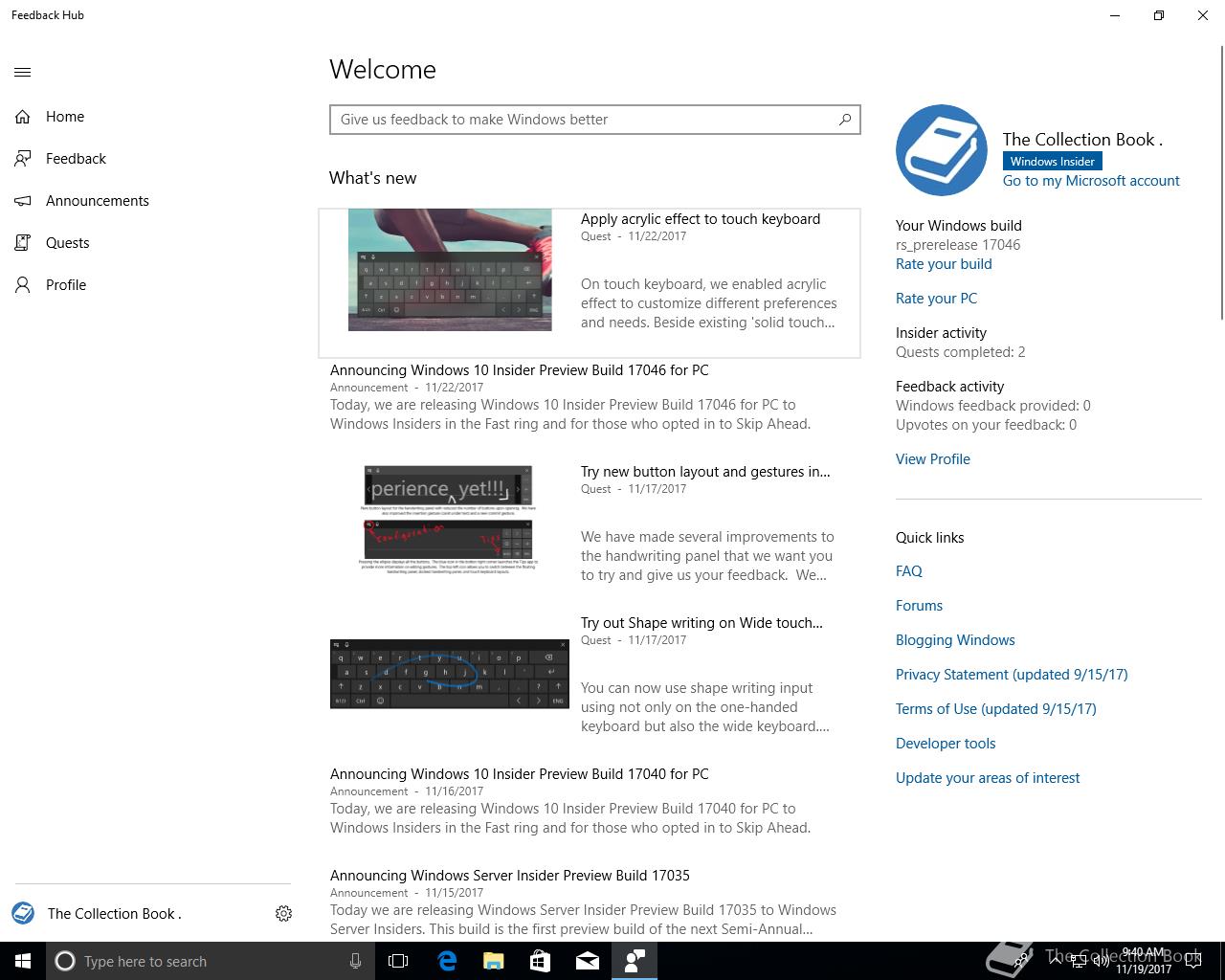
Task: Click 'Windows feedback provided: 0' text
Action: click(993, 406)
